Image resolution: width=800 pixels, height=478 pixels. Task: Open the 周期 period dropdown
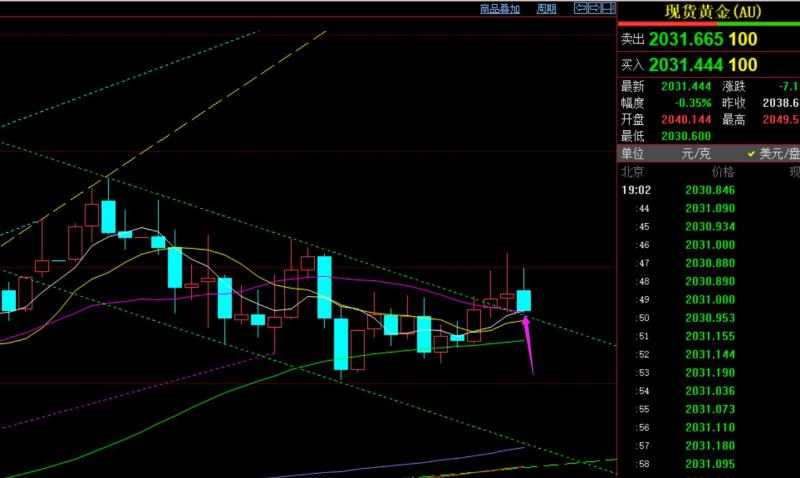point(546,9)
